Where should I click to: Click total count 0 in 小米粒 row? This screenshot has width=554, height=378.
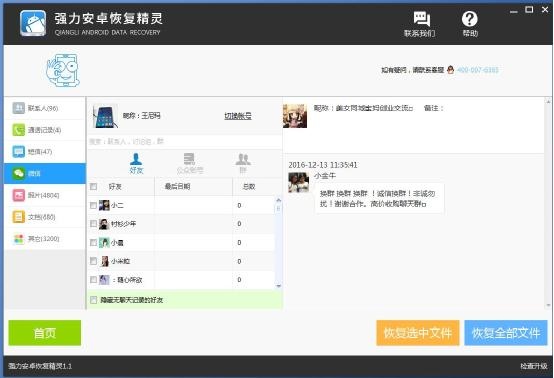(x=239, y=261)
